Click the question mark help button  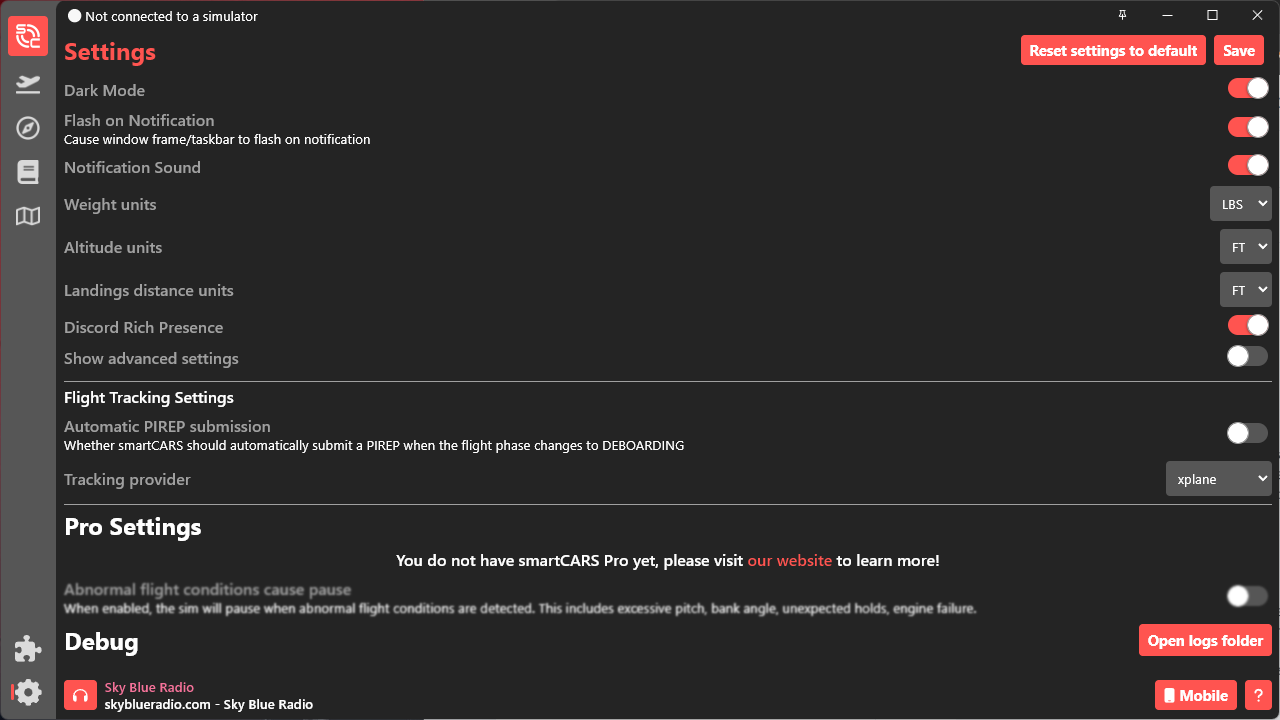(x=1258, y=695)
